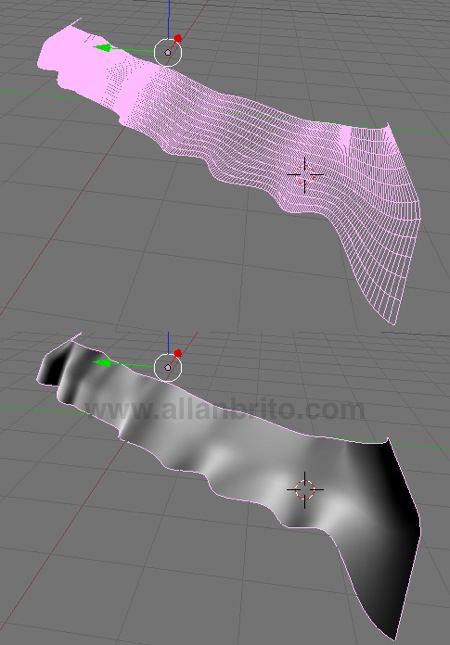Click the white manipulator circle in the bottom viewport
Viewport: 450px width, 645px height.
coord(168,367)
